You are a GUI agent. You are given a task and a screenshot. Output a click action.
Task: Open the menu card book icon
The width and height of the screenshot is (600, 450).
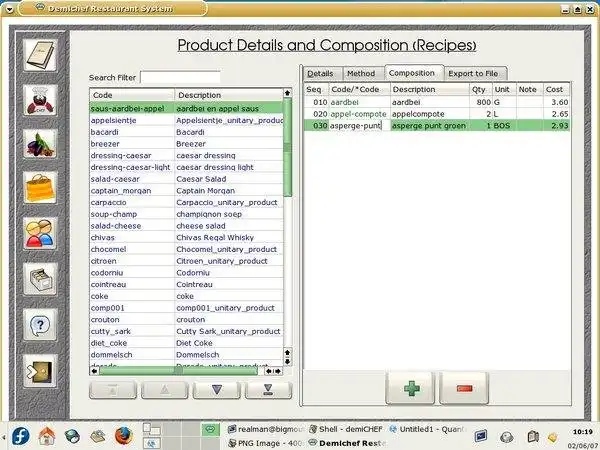(x=40, y=56)
